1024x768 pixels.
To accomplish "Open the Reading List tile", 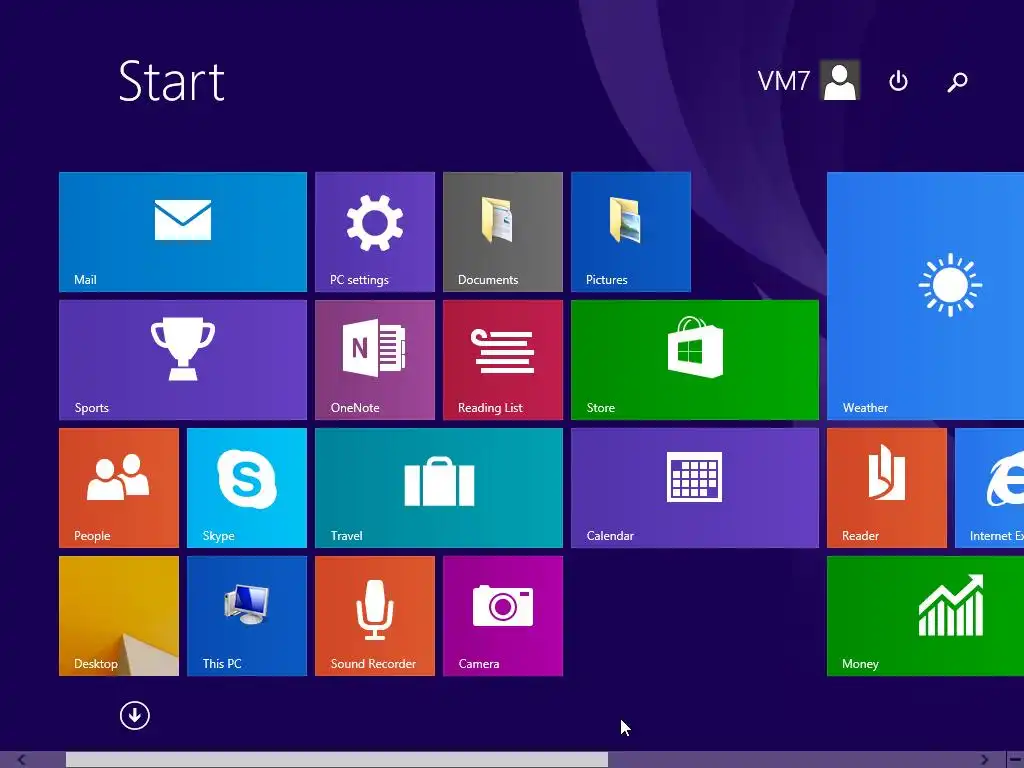I will [x=503, y=360].
